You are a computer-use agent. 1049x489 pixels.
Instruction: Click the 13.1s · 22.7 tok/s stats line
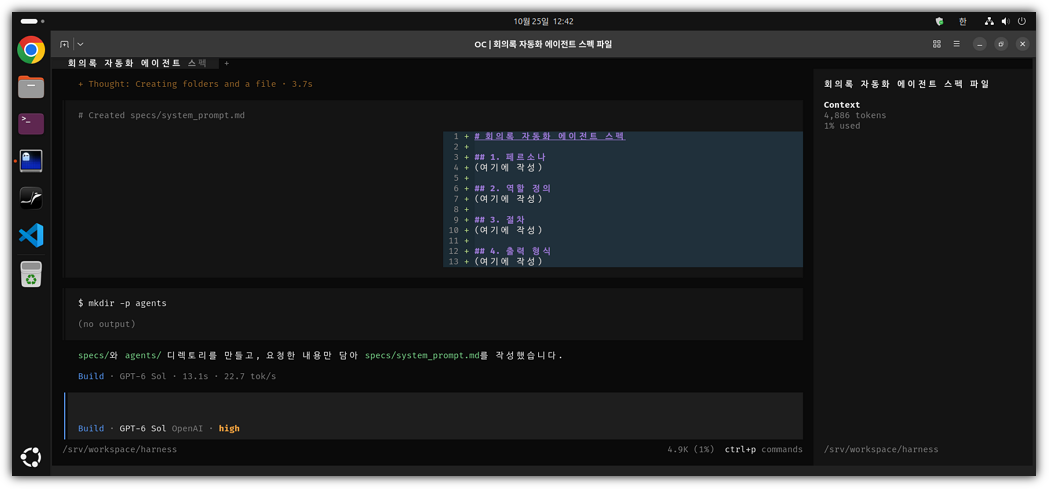[x=229, y=376]
